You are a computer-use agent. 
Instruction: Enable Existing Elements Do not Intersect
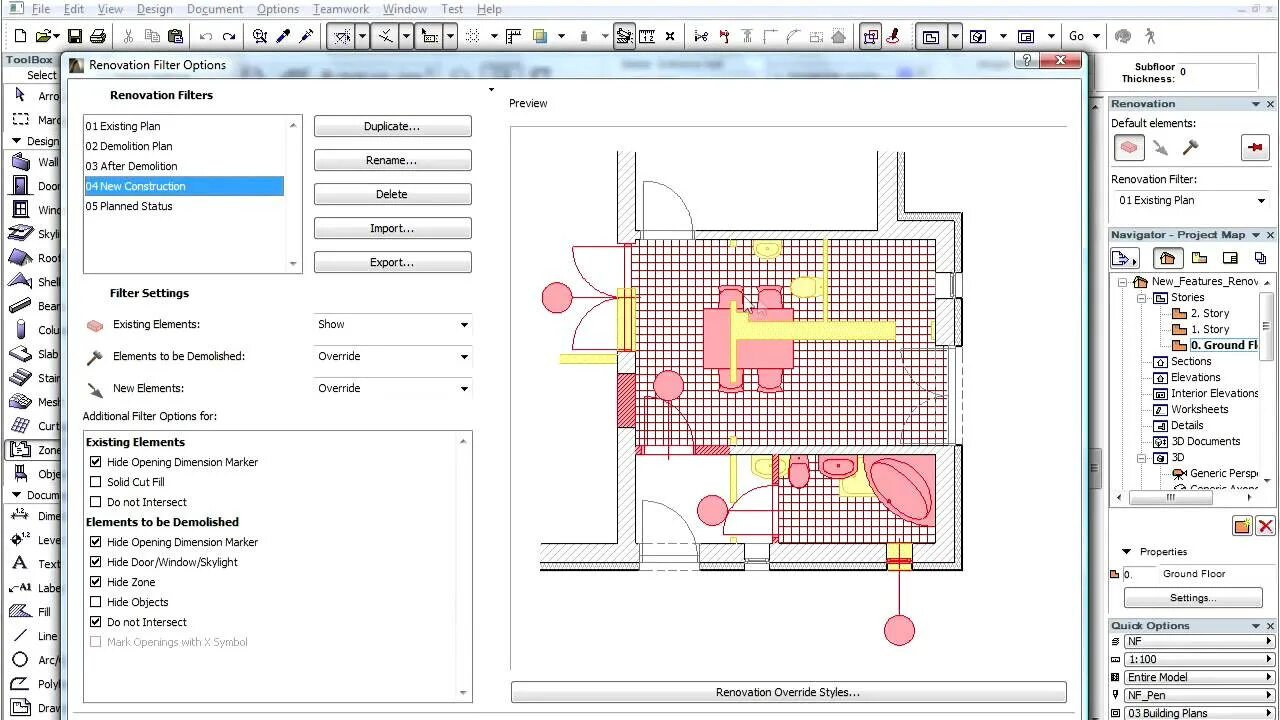(96, 502)
